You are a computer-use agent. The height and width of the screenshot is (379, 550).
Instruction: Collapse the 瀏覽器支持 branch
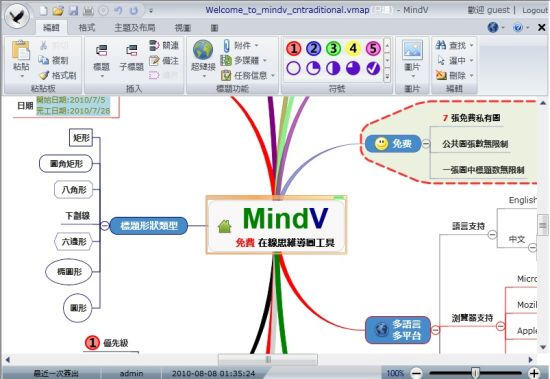point(501,326)
